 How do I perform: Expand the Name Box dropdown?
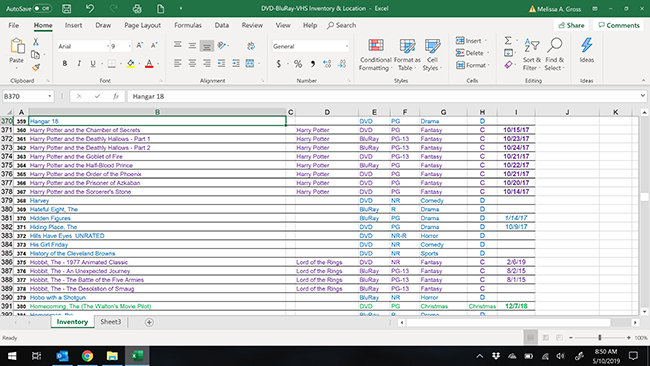49,96
